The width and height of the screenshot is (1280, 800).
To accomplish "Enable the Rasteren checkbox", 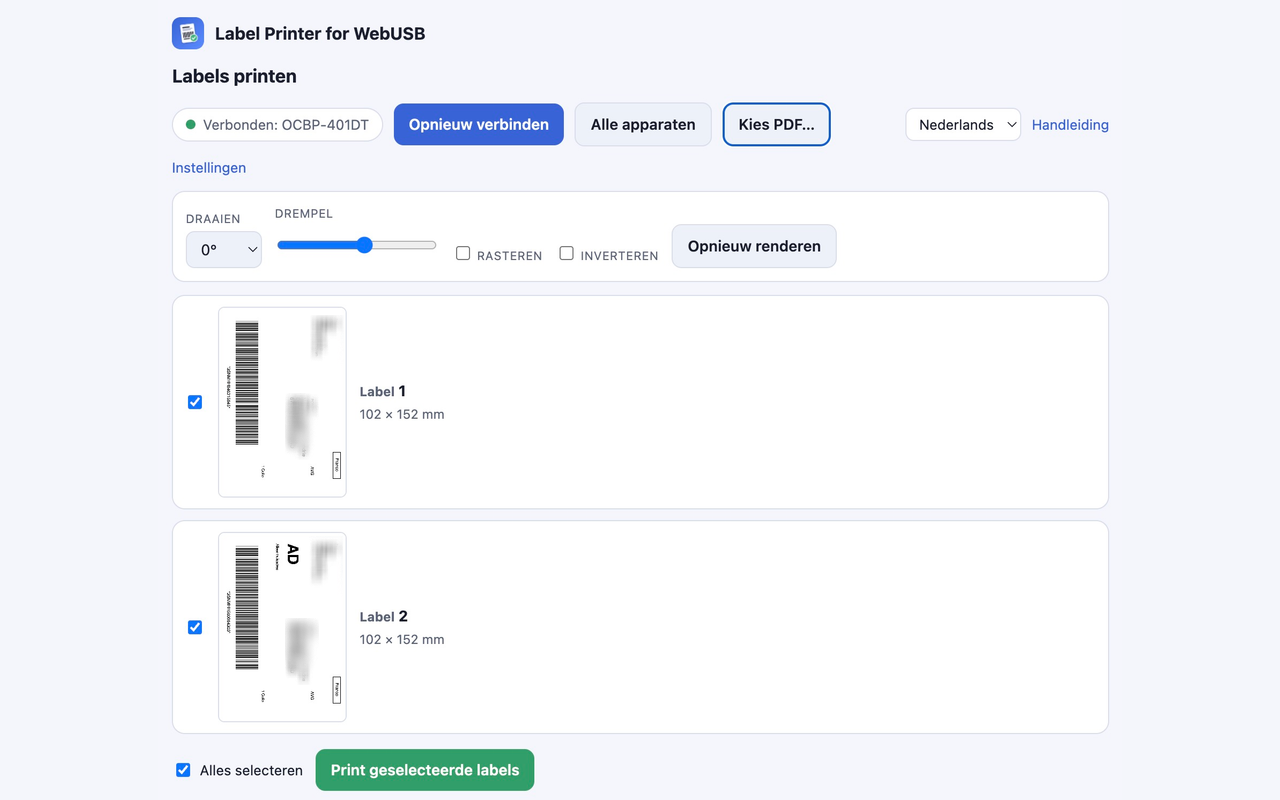I will [463, 253].
